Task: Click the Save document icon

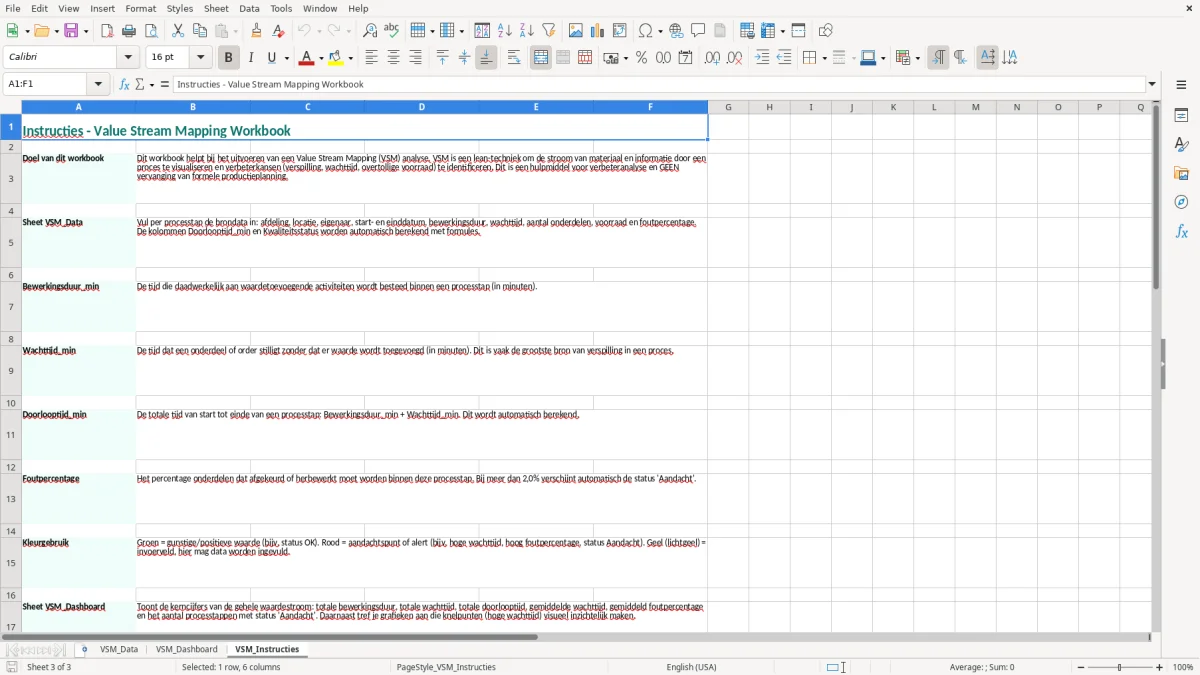Action: (71, 31)
